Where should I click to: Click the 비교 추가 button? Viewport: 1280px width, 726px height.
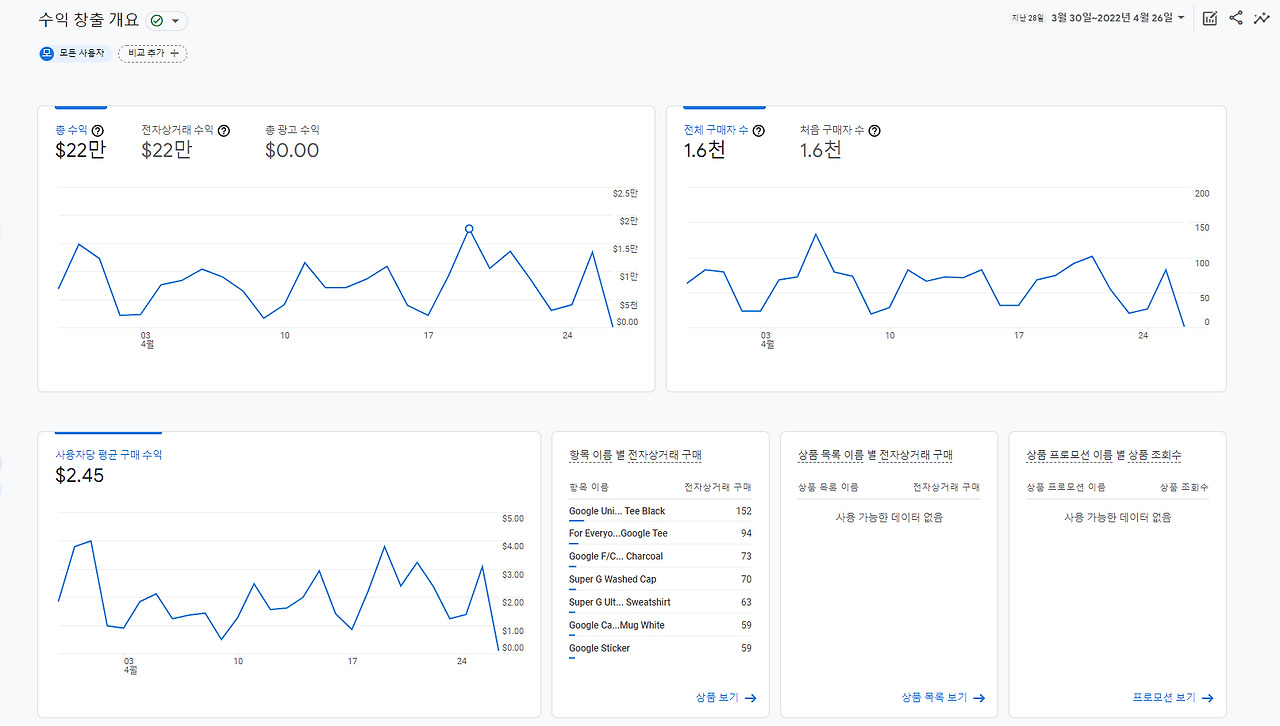(153, 53)
